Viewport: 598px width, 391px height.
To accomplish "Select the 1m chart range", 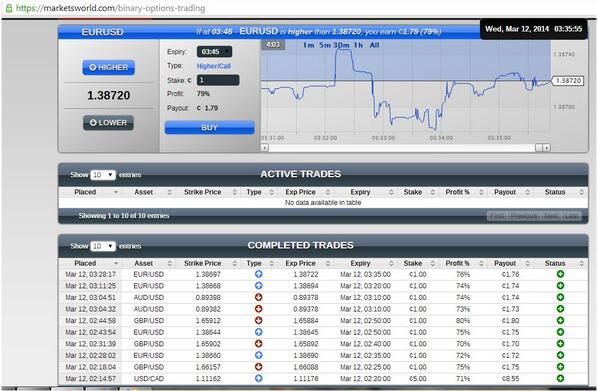I will click(x=309, y=45).
